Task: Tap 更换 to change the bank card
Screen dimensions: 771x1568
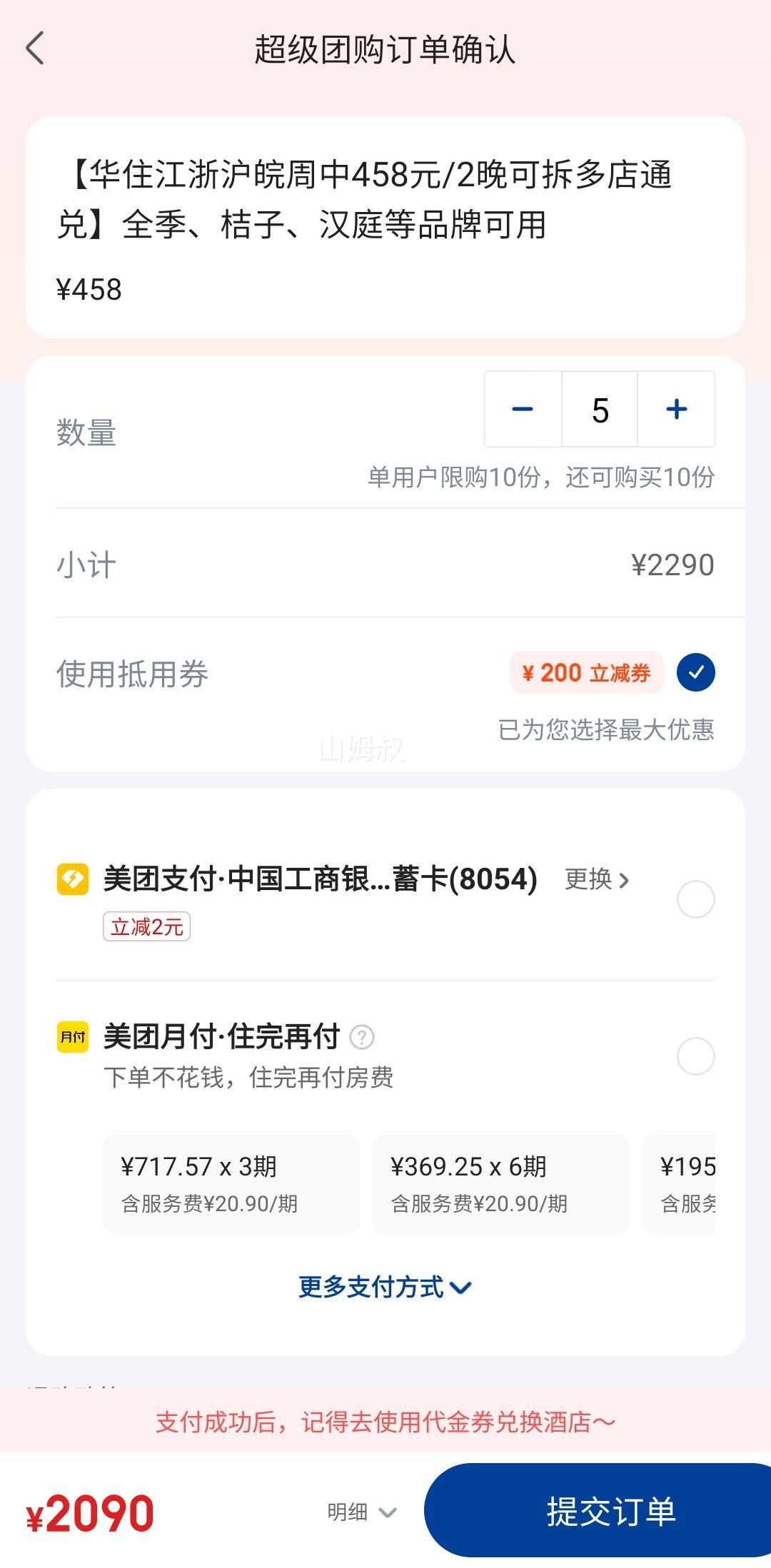Action: (x=597, y=879)
